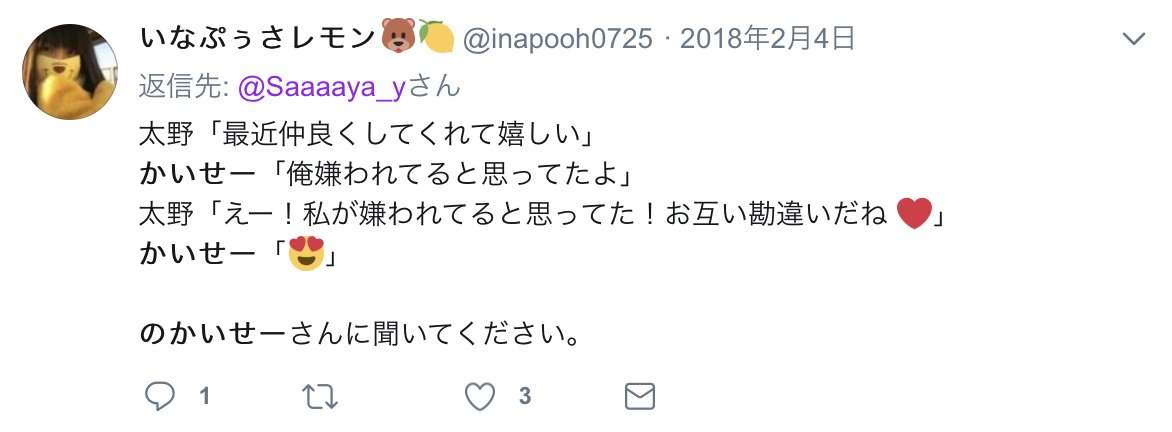1172x432 pixels.
Task: Click the reply count number 1
Action: click(x=204, y=396)
